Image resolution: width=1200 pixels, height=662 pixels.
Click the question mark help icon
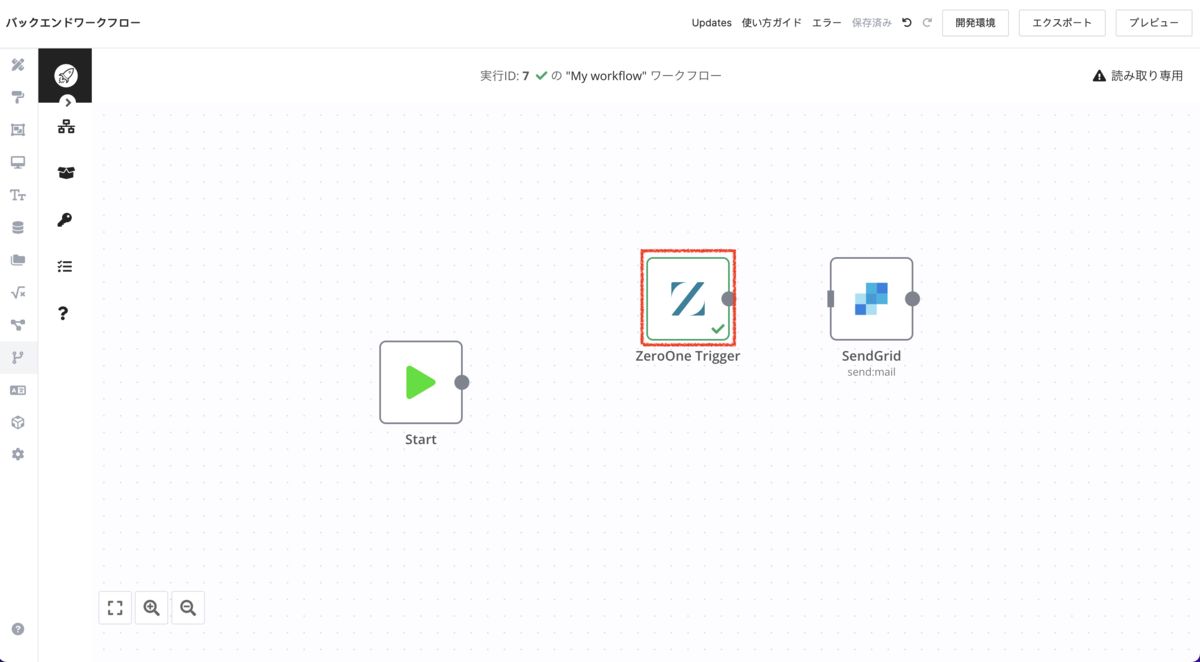click(x=63, y=313)
